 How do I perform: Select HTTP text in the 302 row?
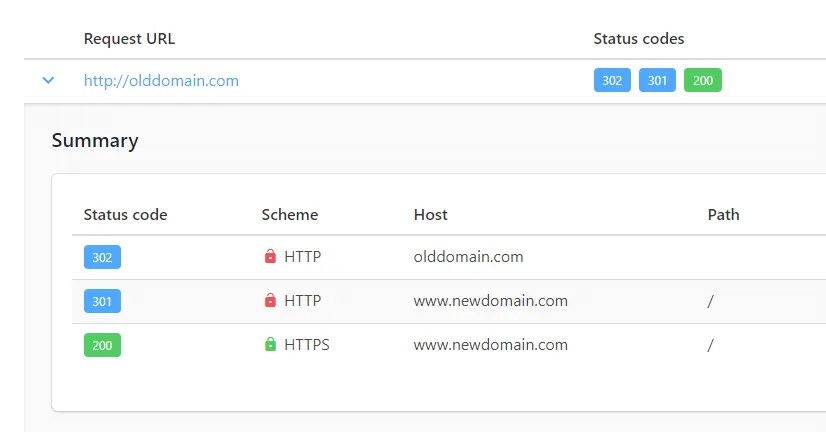coord(302,257)
